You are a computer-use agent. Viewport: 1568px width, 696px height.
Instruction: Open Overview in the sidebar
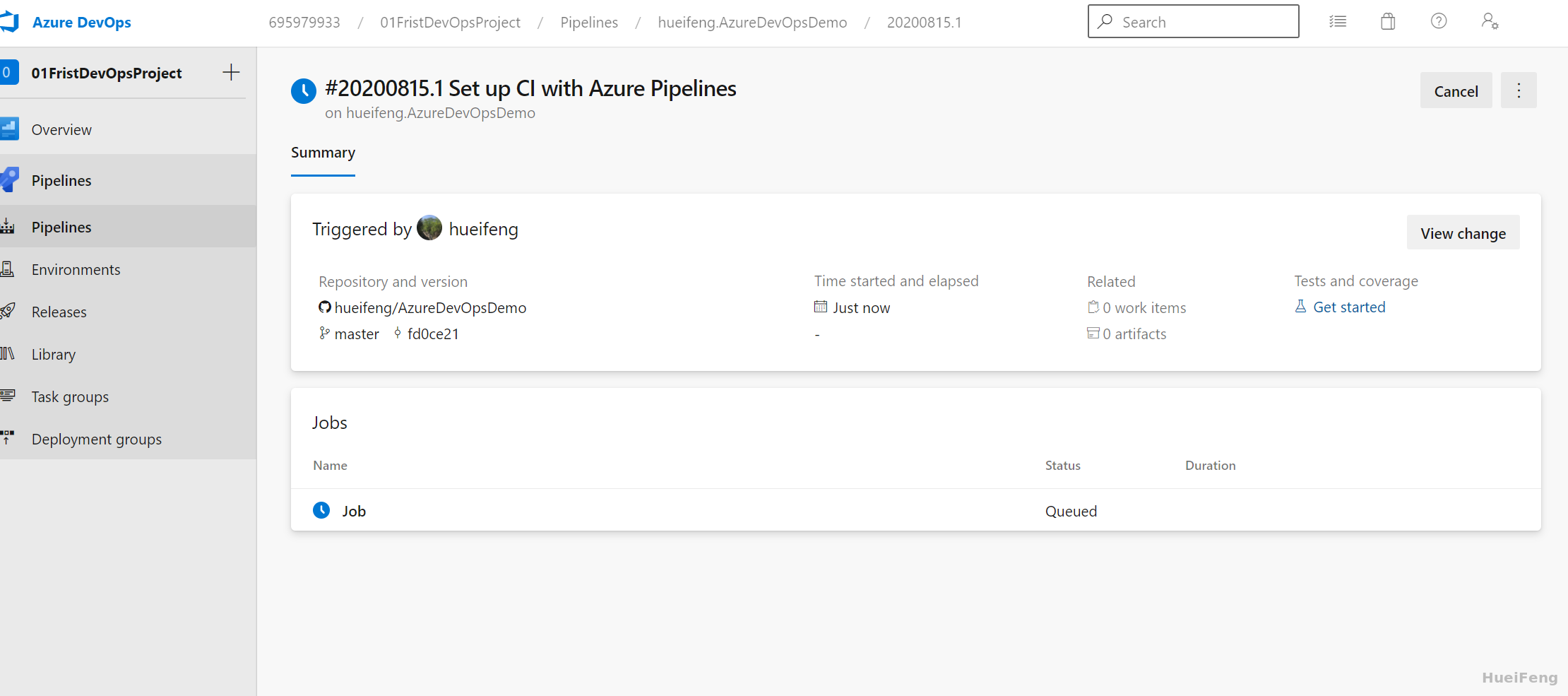click(128, 129)
